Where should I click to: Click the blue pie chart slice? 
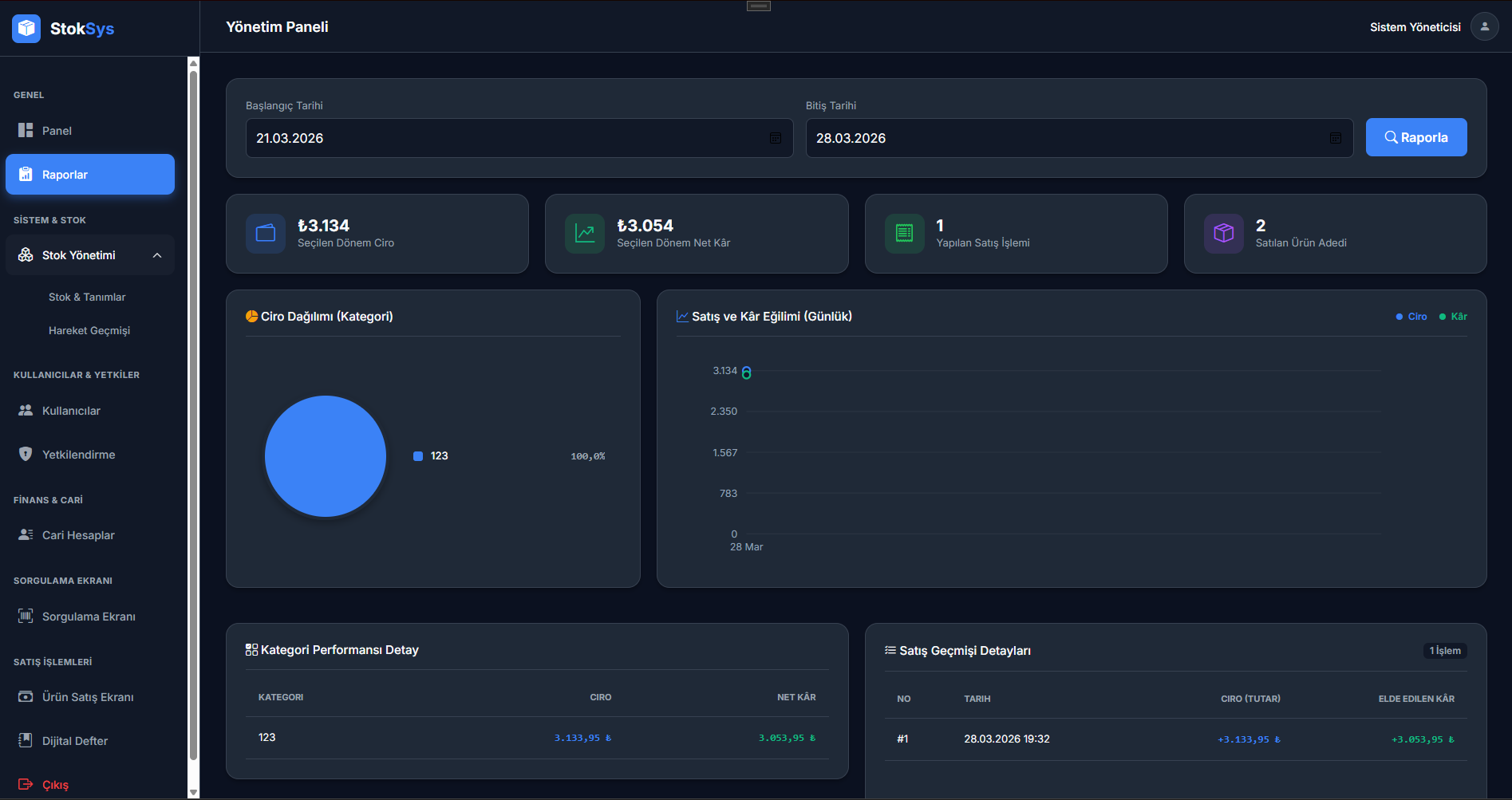(326, 456)
